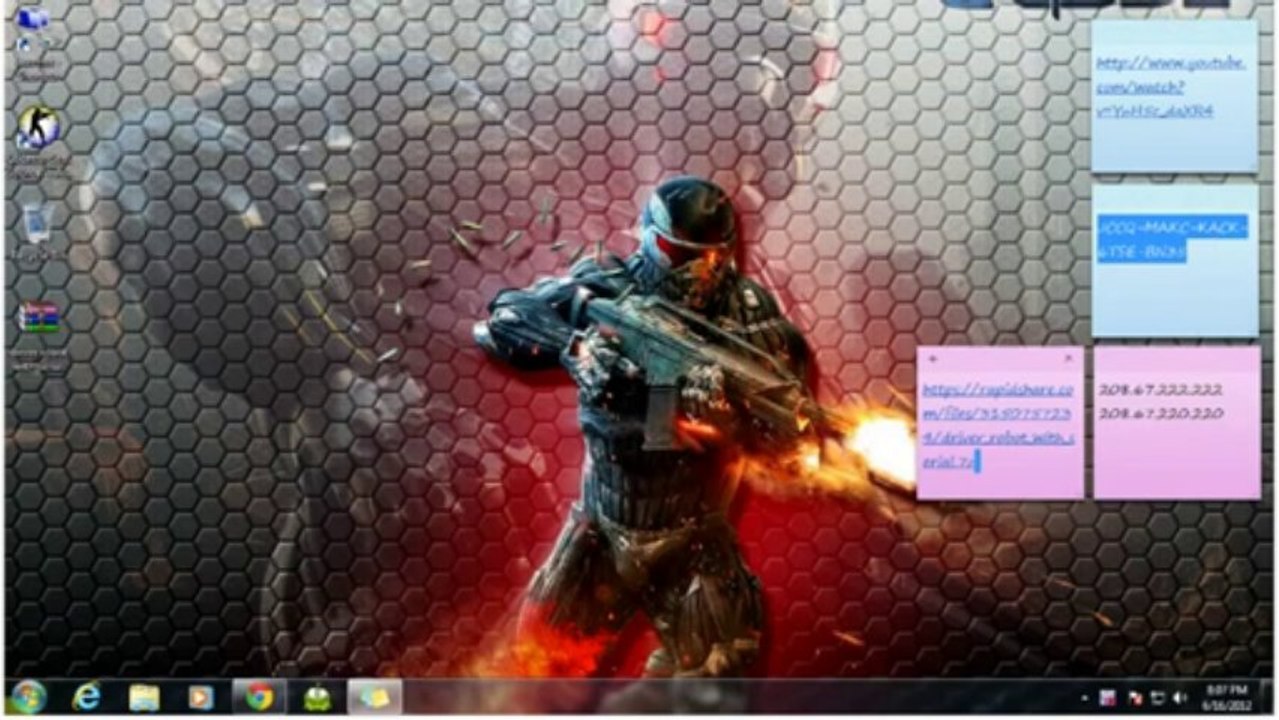1279x720 pixels.
Task: Click the 208.67.222.222 text in pink note
Action: [x=1160, y=389]
